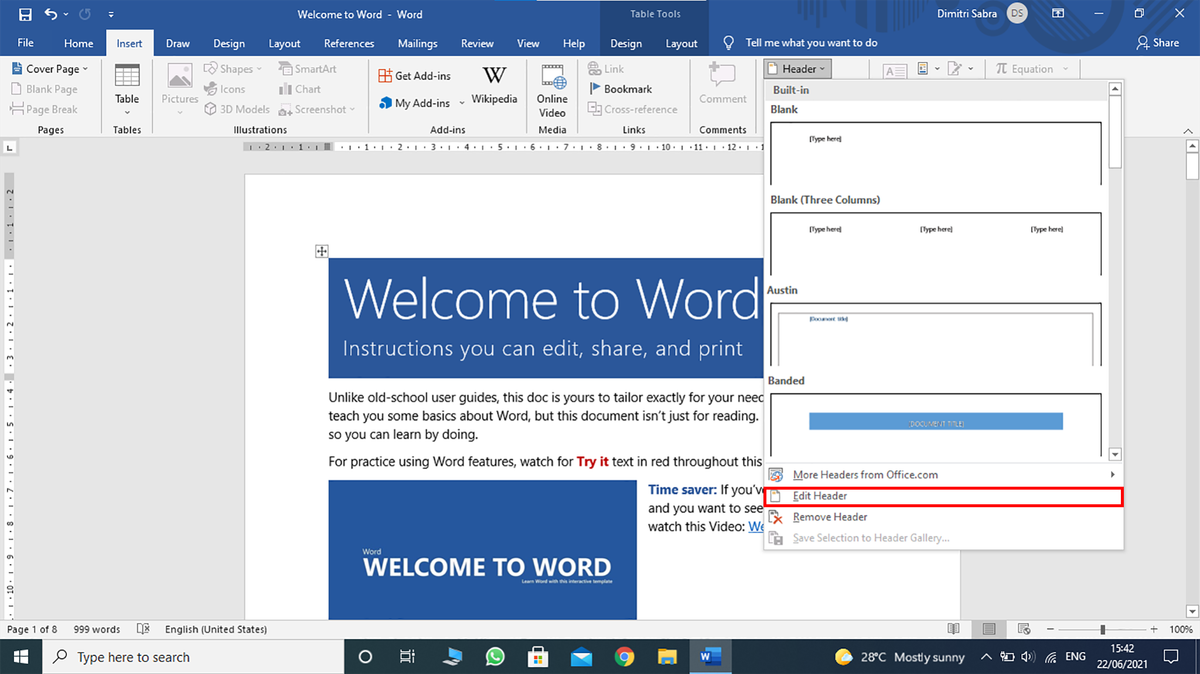The width and height of the screenshot is (1200, 674).
Task: Click the Share button
Action: coord(1158,43)
